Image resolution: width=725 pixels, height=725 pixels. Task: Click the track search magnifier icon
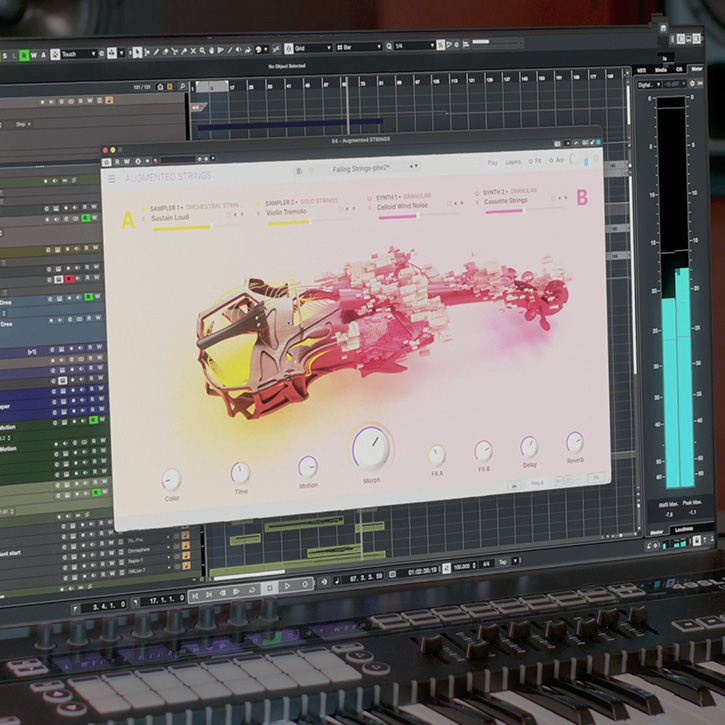pyautogui.click(x=183, y=86)
